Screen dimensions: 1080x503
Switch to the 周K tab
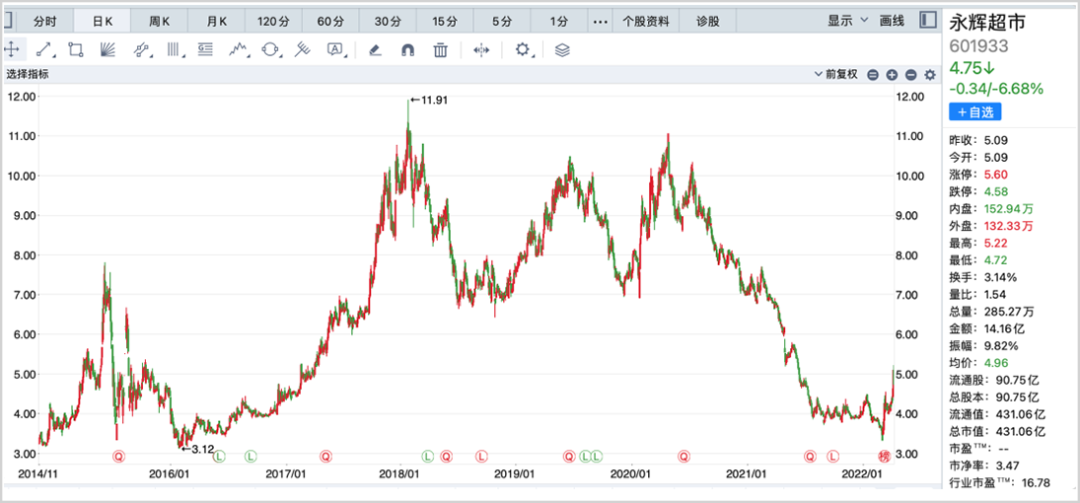[x=159, y=21]
